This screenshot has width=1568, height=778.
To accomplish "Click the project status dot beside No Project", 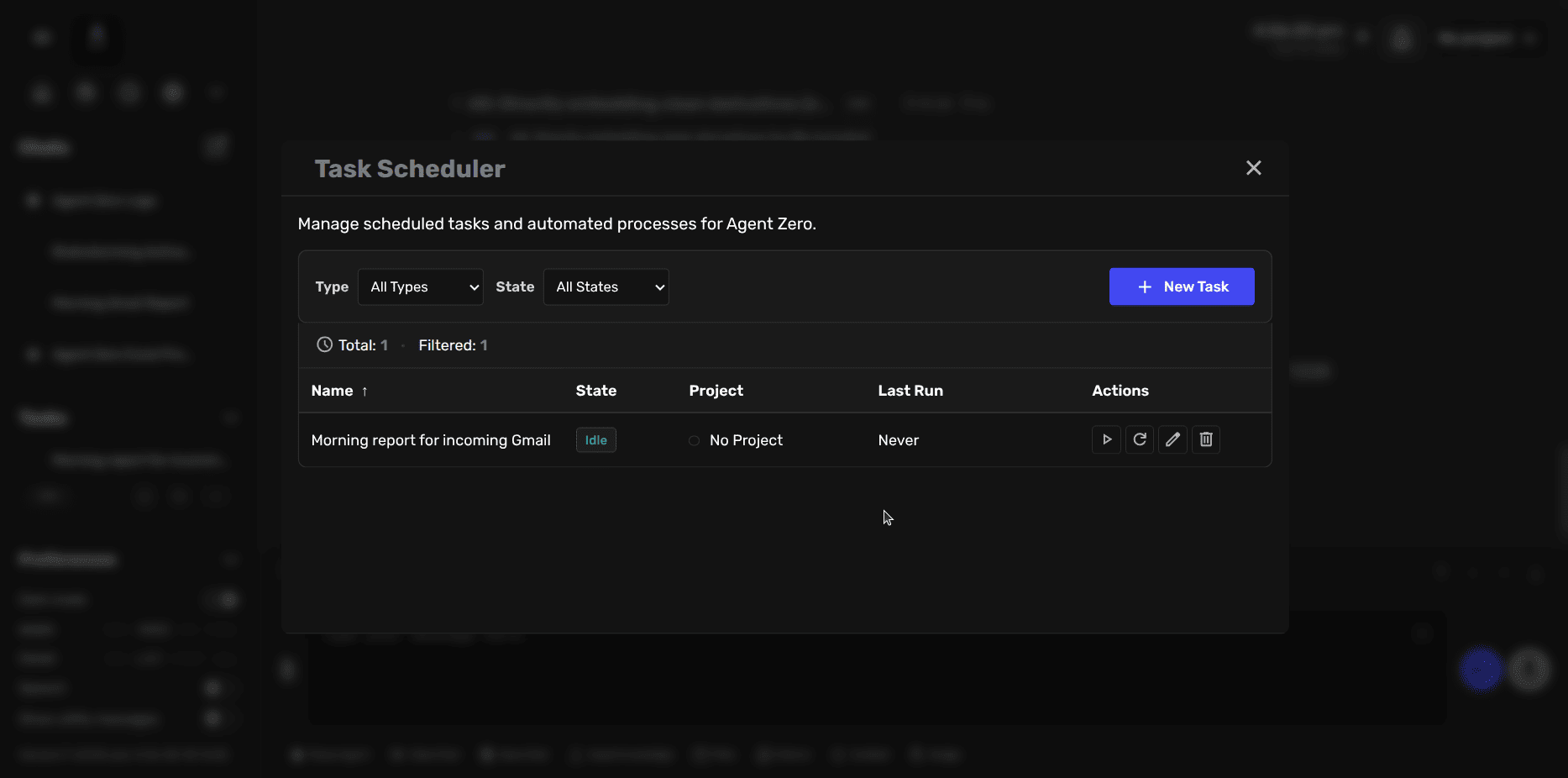I will [695, 441].
